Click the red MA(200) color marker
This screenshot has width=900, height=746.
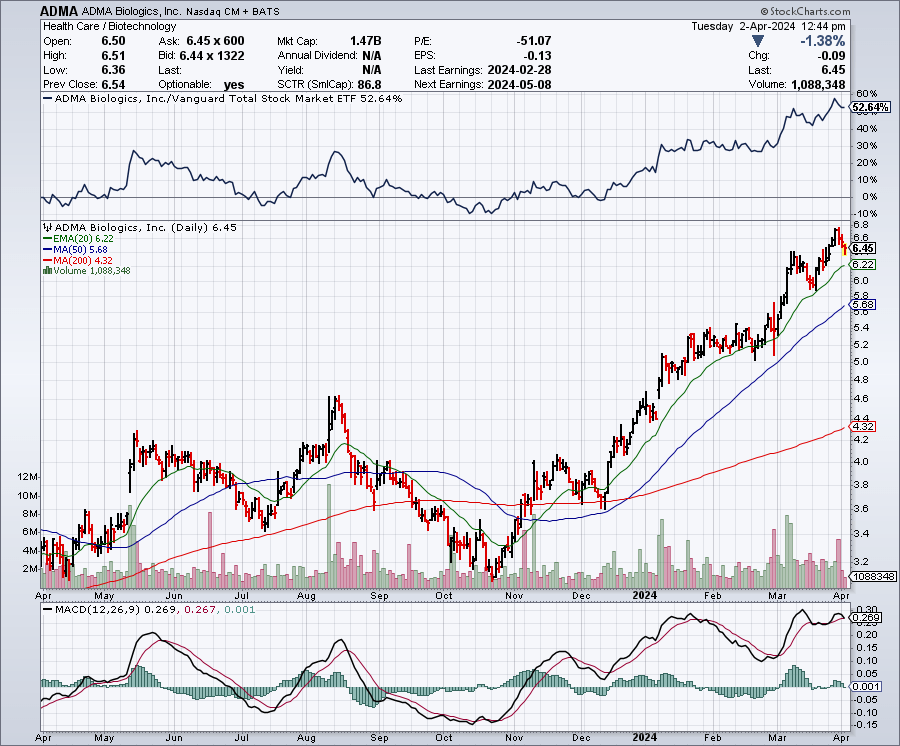pyautogui.click(x=48, y=258)
